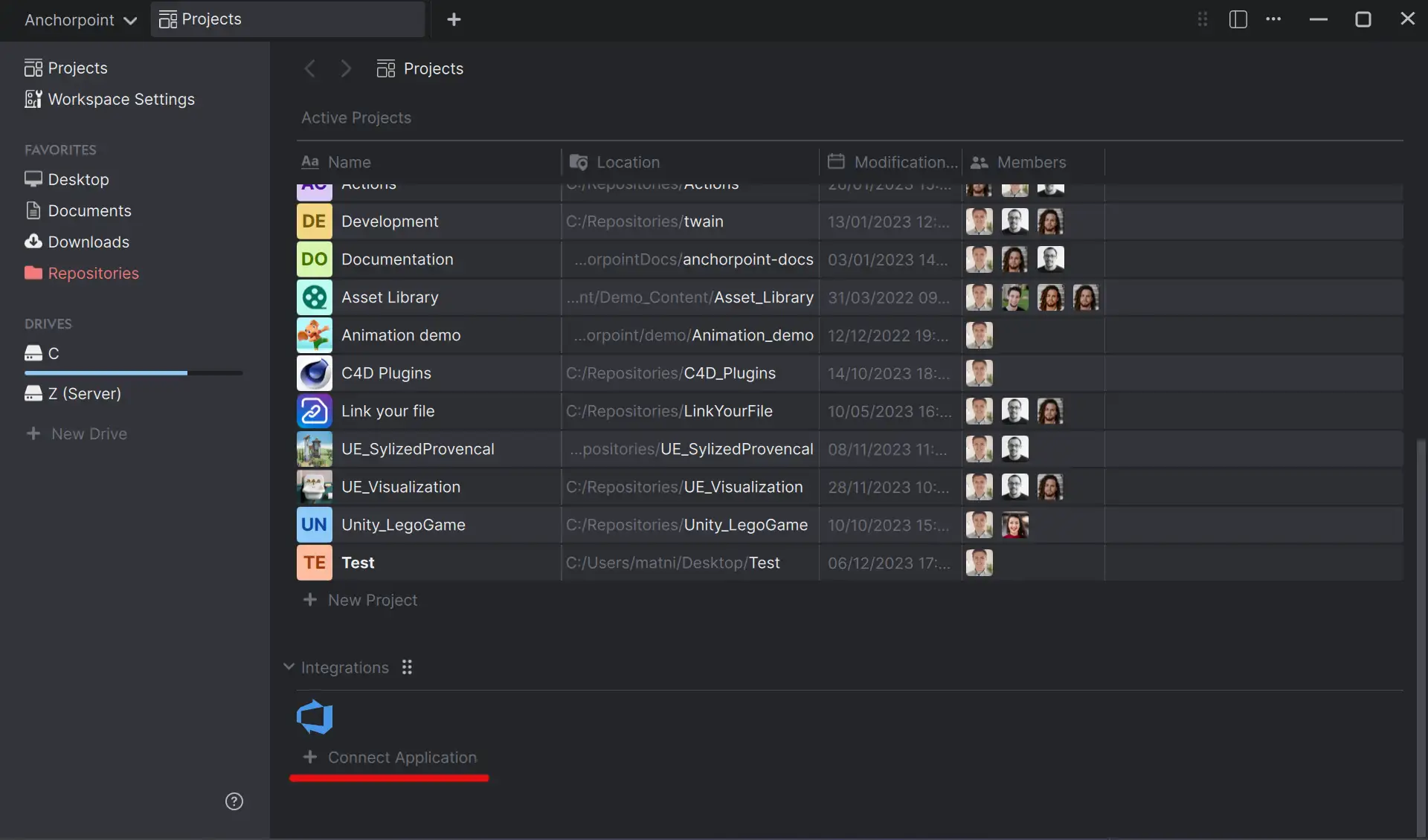Open the Anchorpoint workspace dropdown

80,20
